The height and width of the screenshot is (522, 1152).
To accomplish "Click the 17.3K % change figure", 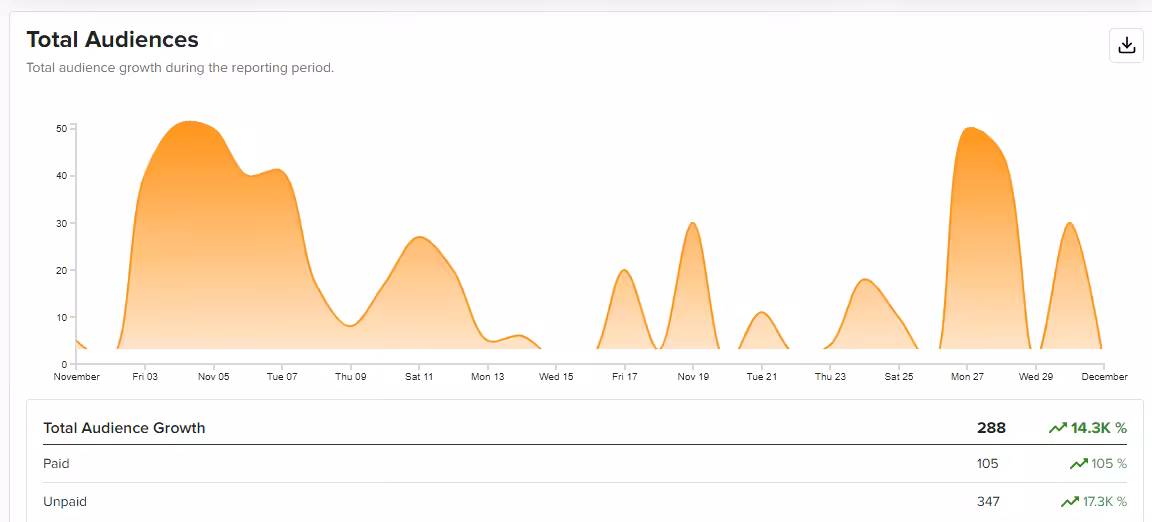I will coord(1105,501).
